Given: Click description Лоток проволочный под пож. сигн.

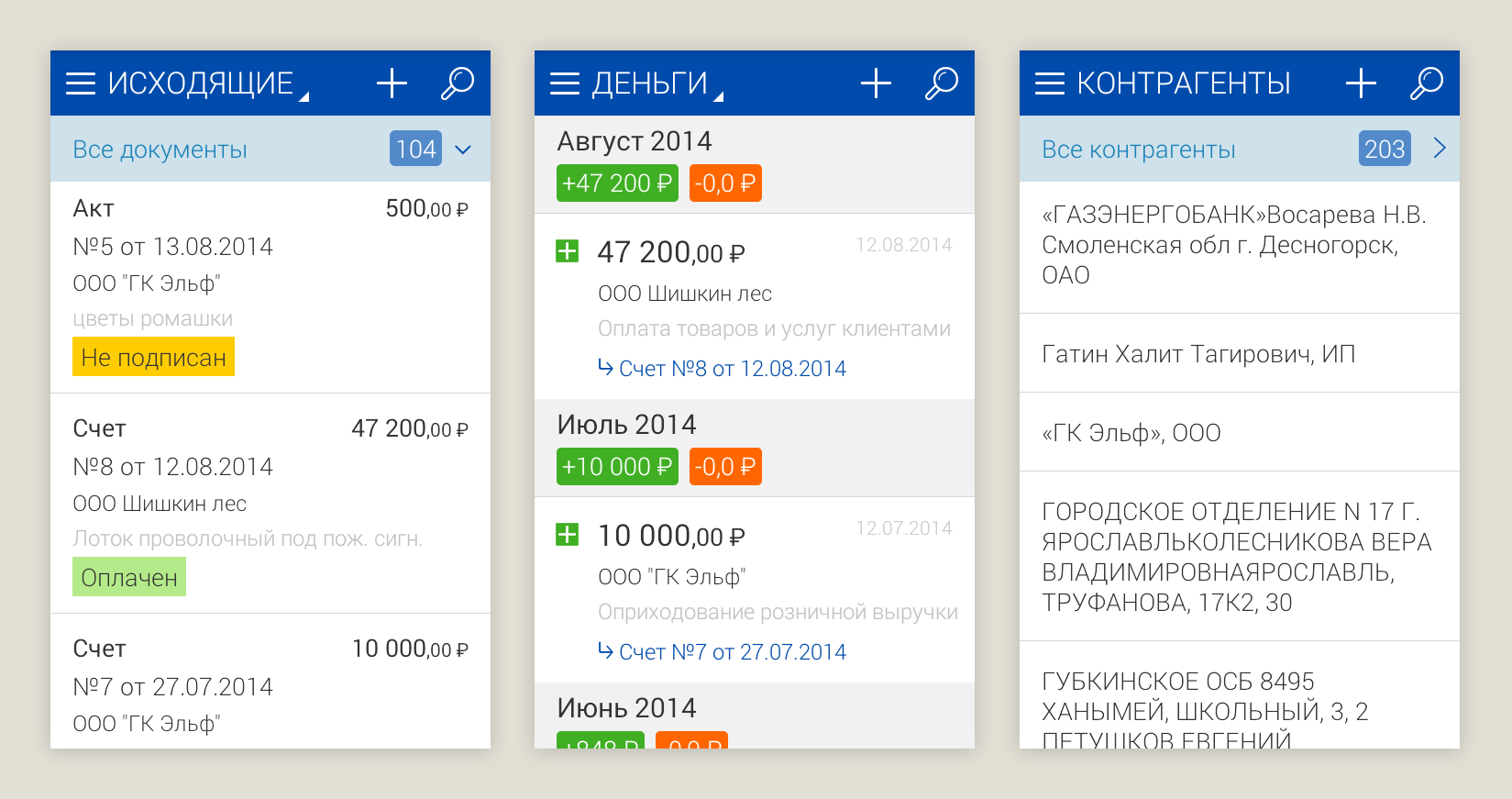Looking at the screenshot, I should coord(248,539).
